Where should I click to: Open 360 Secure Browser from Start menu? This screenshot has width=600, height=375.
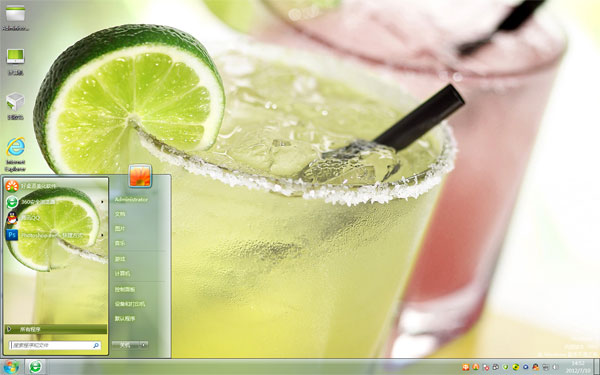click(x=55, y=202)
